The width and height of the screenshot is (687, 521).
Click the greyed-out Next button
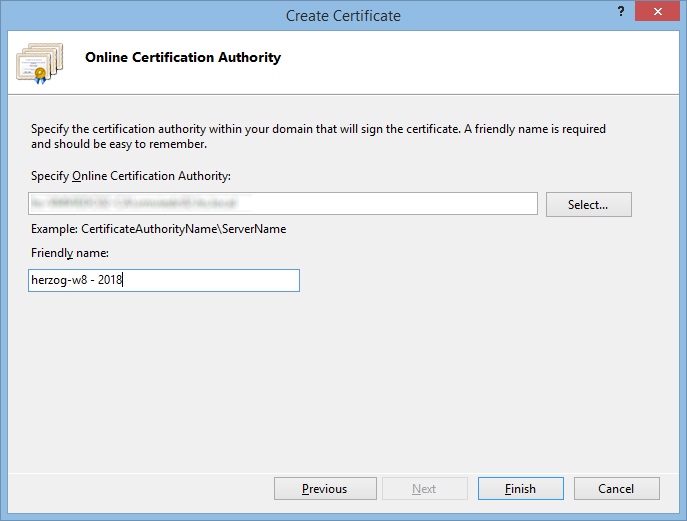coord(424,489)
